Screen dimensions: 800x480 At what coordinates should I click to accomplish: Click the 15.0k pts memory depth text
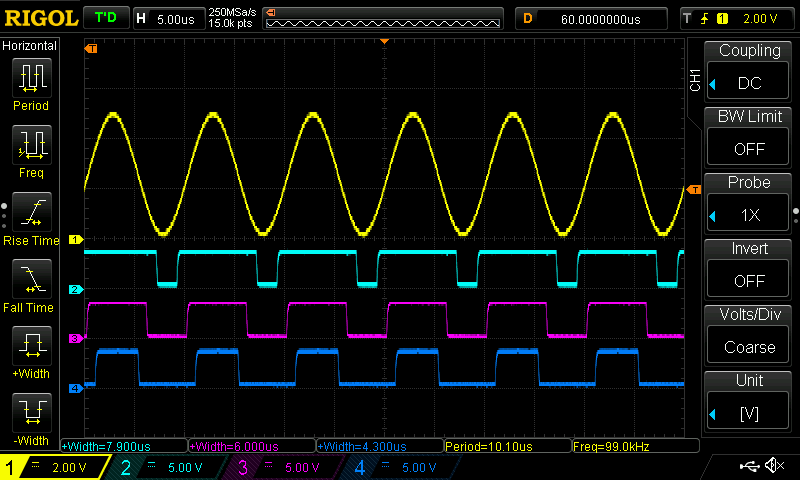230,23
